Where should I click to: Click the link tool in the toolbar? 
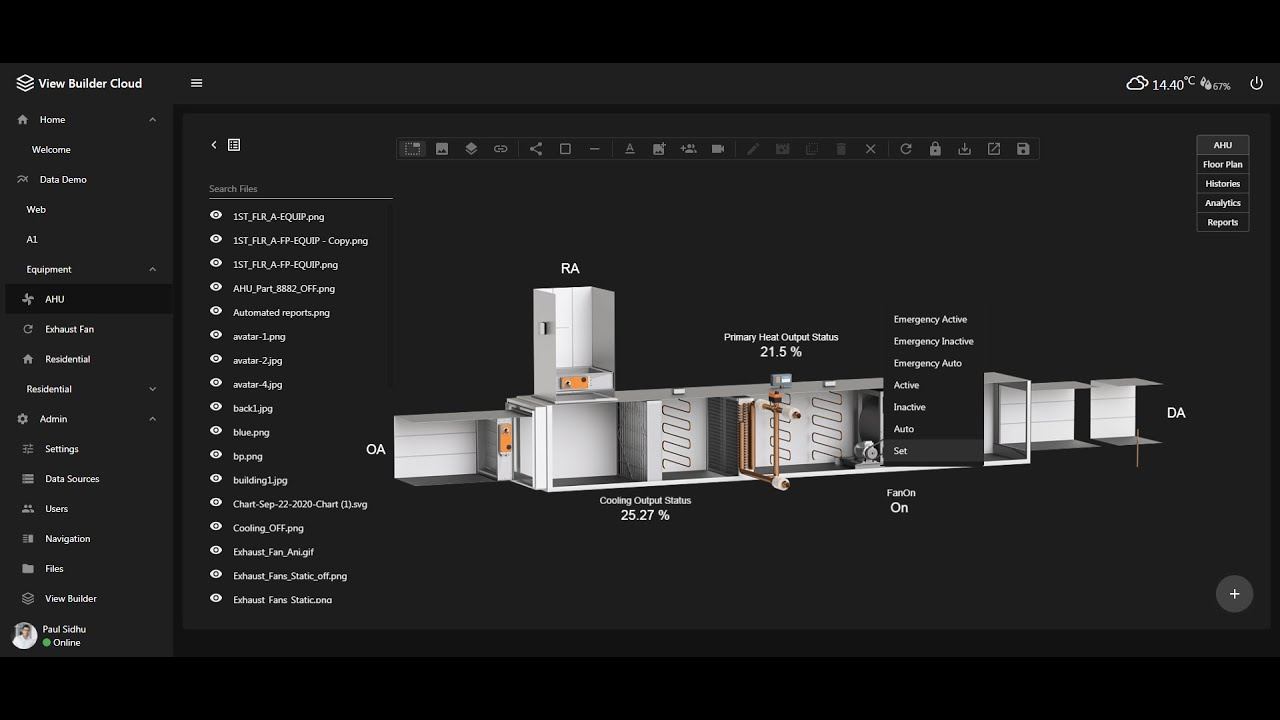click(x=501, y=149)
